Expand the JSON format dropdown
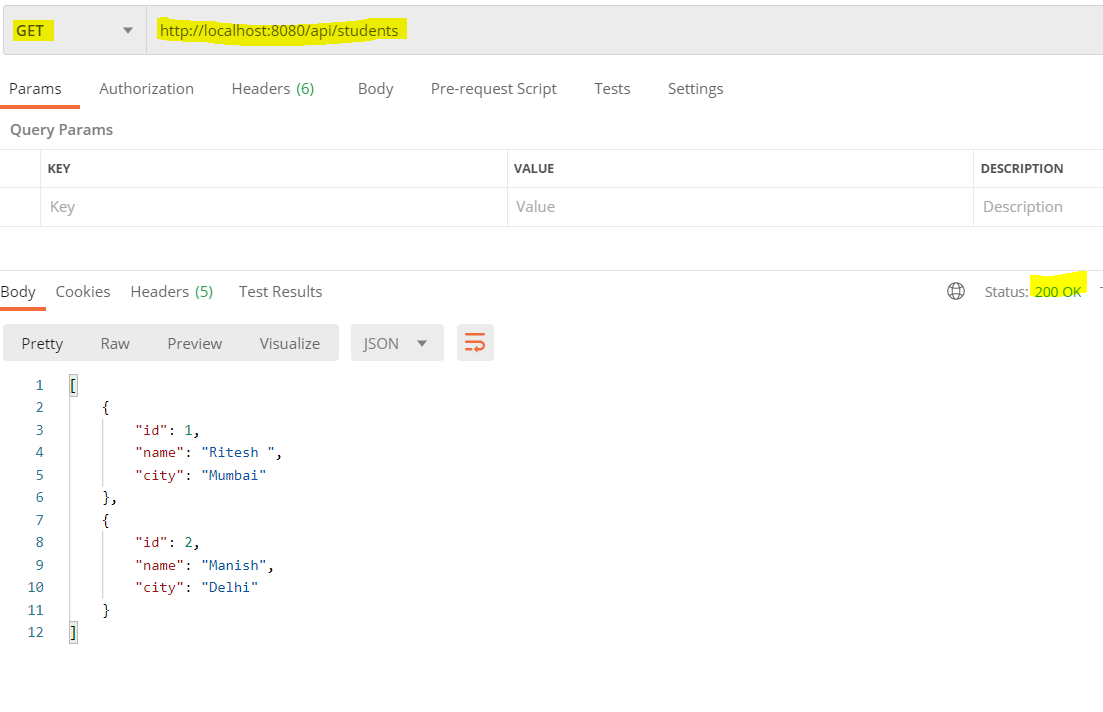This screenshot has width=1103, height=712. point(396,343)
